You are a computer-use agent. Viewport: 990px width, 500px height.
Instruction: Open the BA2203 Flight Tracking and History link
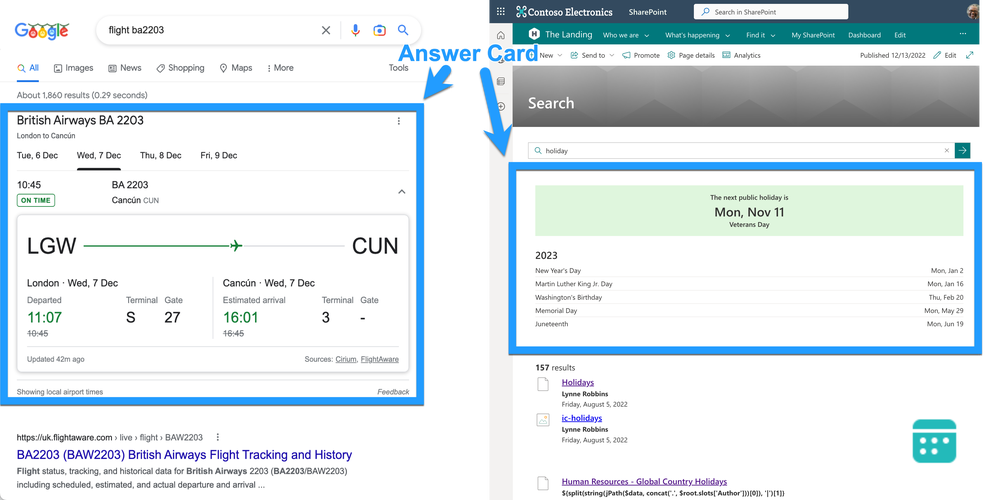(x=184, y=455)
